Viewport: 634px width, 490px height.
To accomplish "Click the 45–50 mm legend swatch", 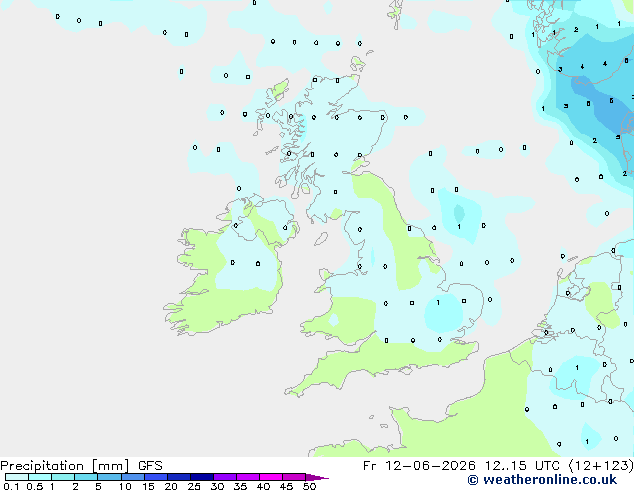I will pyautogui.click(x=294, y=477).
